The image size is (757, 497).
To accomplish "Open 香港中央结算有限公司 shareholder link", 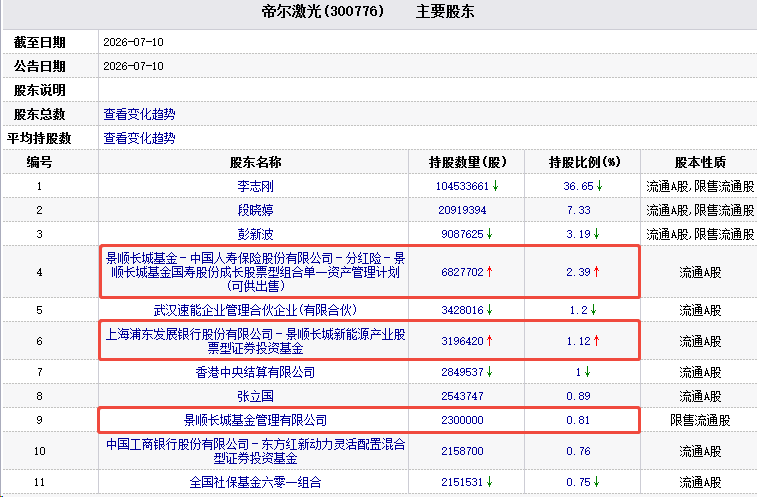I will pyautogui.click(x=255, y=372).
